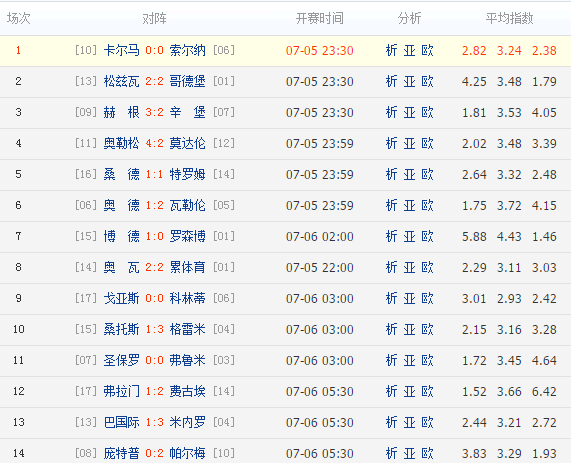Open team 圣保罗 page
This screenshot has width=571, height=463.
(121, 360)
